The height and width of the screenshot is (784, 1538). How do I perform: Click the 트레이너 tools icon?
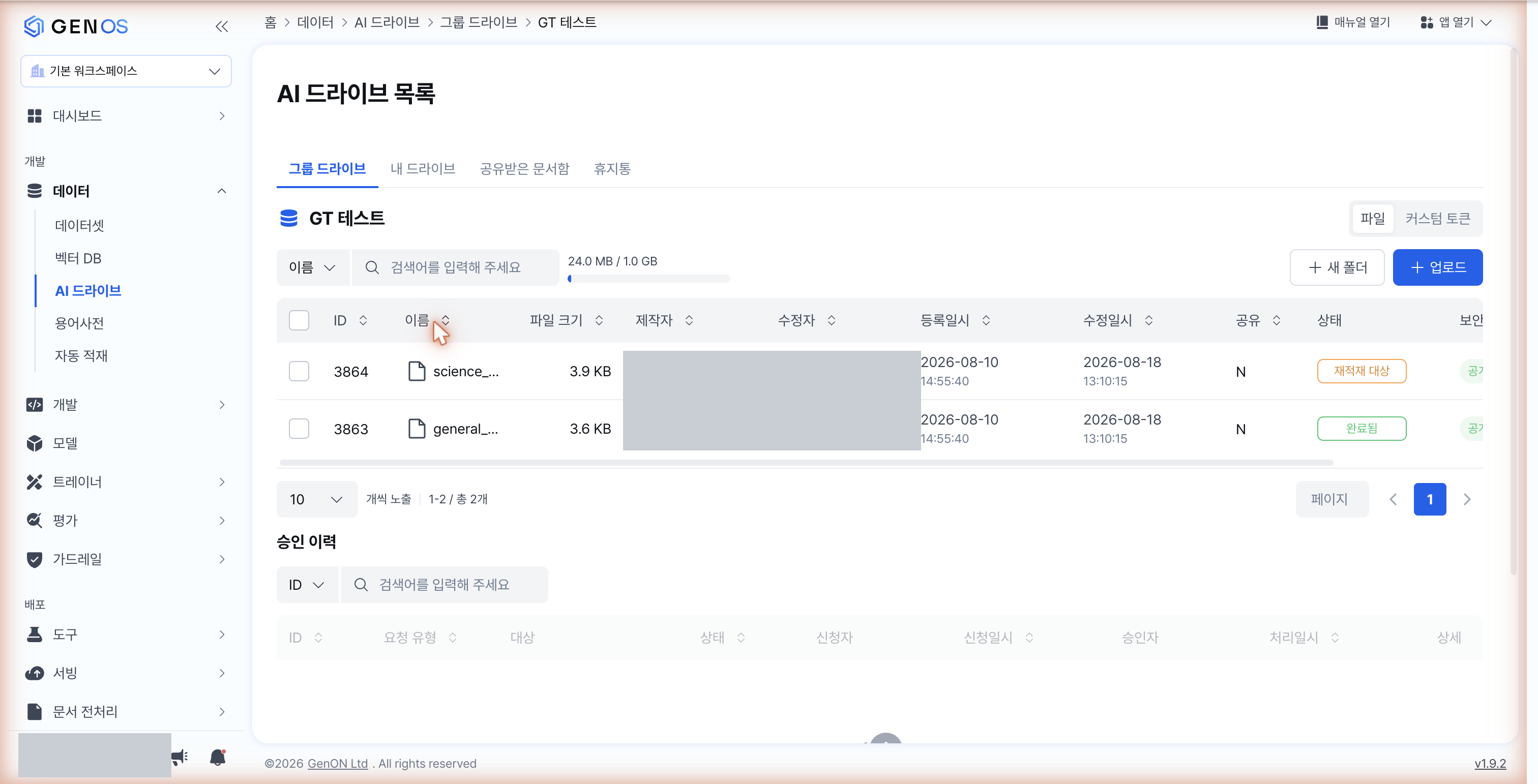coord(35,482)
